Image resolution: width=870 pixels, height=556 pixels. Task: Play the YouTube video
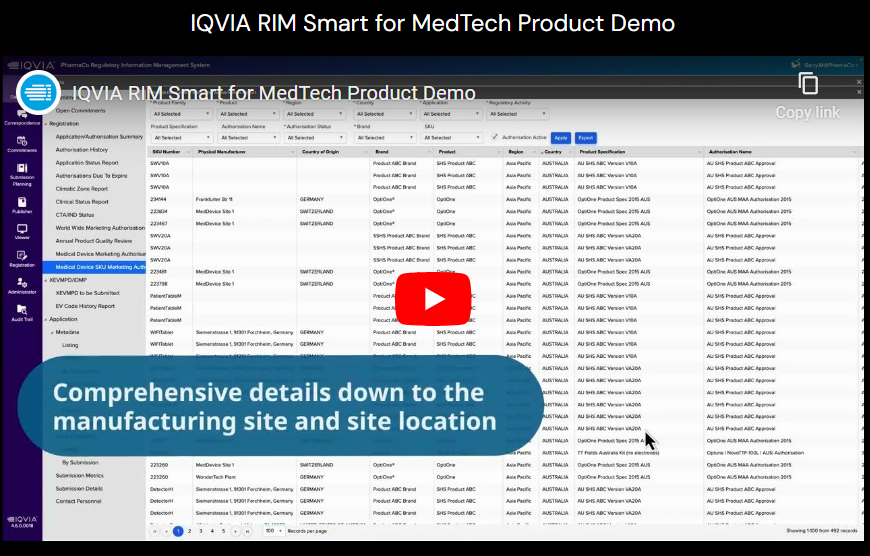[434, 299]
